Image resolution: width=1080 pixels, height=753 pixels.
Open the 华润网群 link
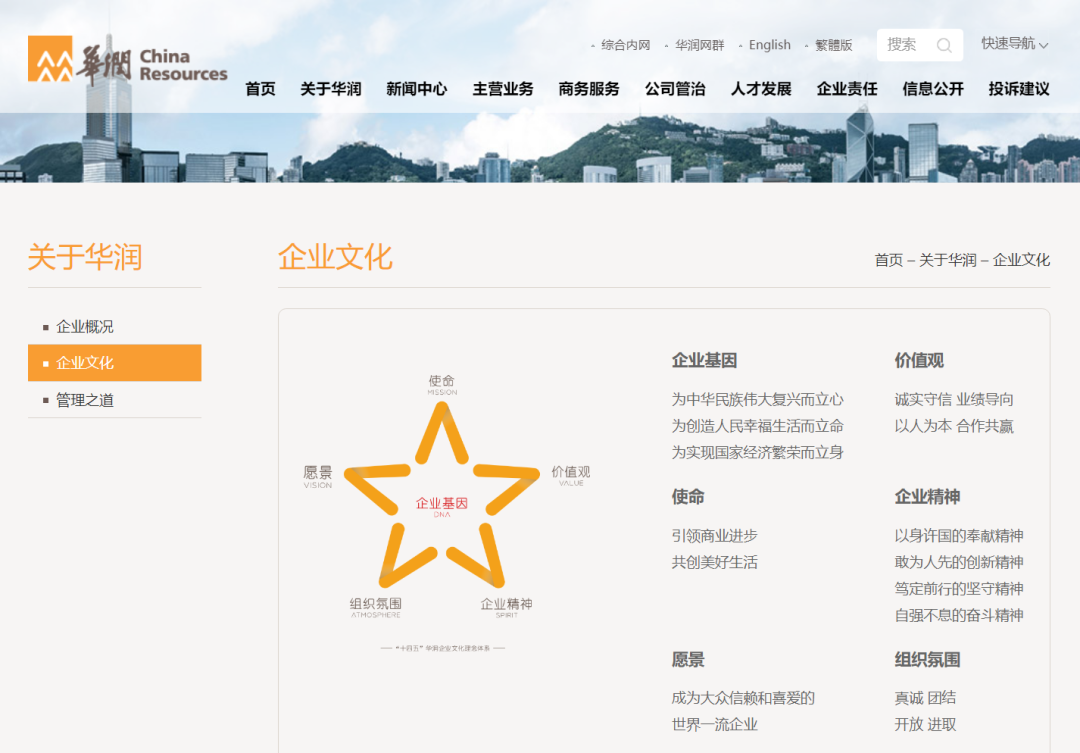pos(699,45)
